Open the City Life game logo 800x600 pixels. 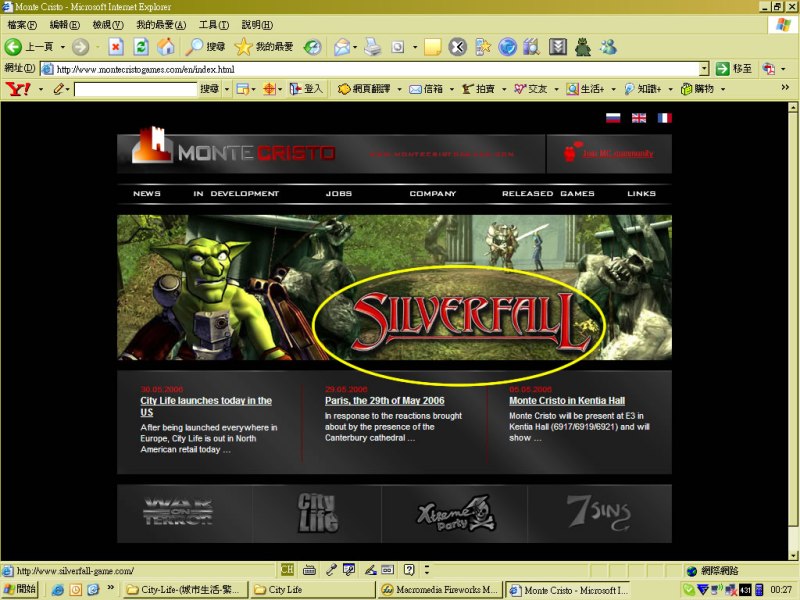(x=317, y=513)
